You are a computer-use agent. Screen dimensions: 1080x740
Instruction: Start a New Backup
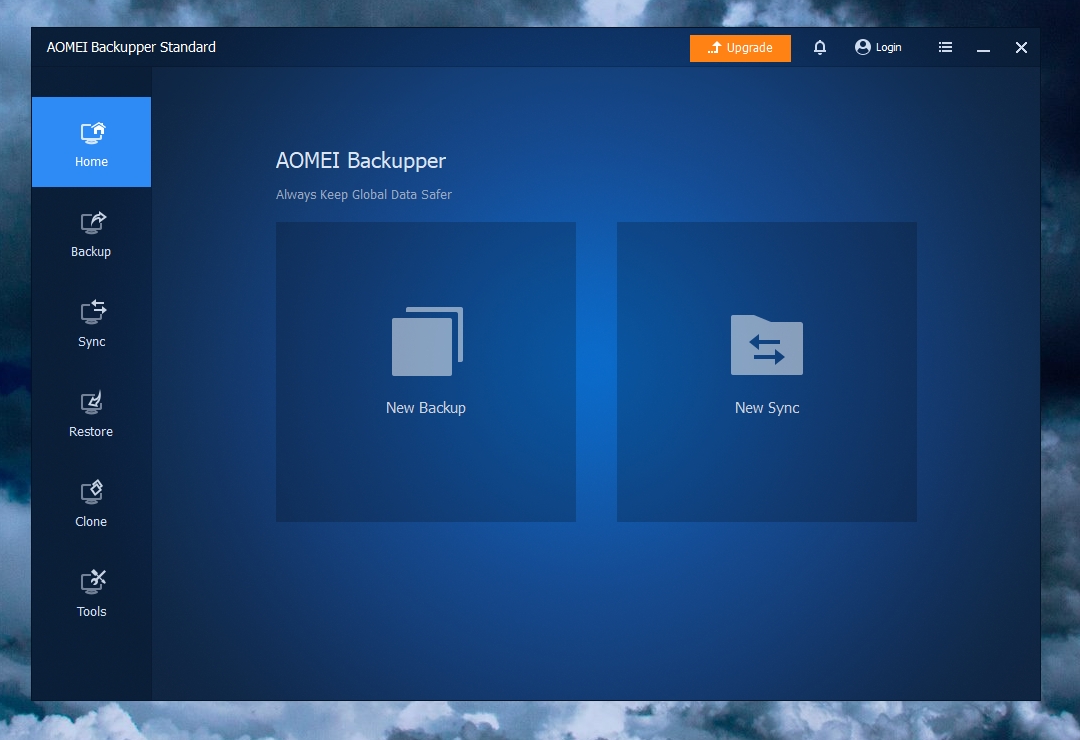pos(426,372)
